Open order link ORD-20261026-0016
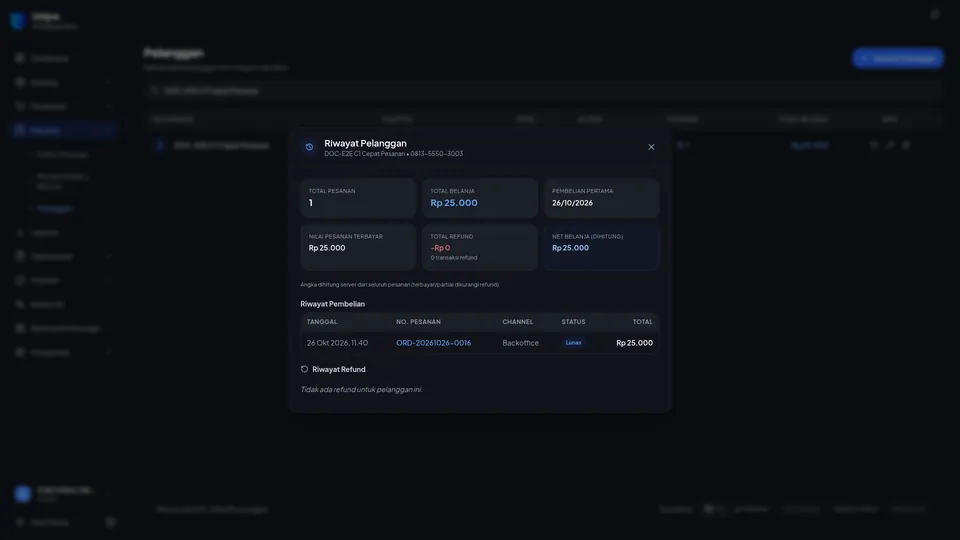 [x=433, y=343]
